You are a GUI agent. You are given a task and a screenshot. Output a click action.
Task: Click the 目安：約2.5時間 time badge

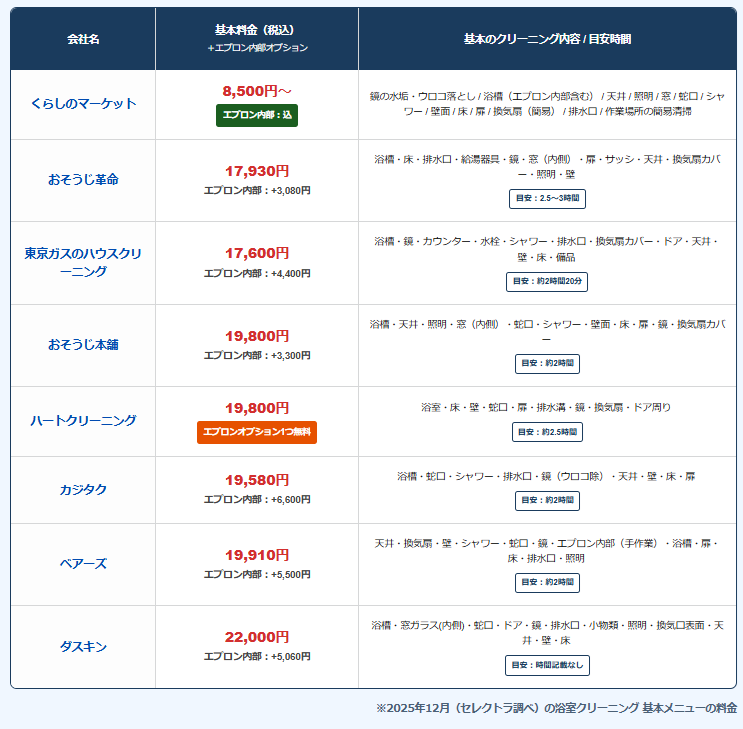547,432
